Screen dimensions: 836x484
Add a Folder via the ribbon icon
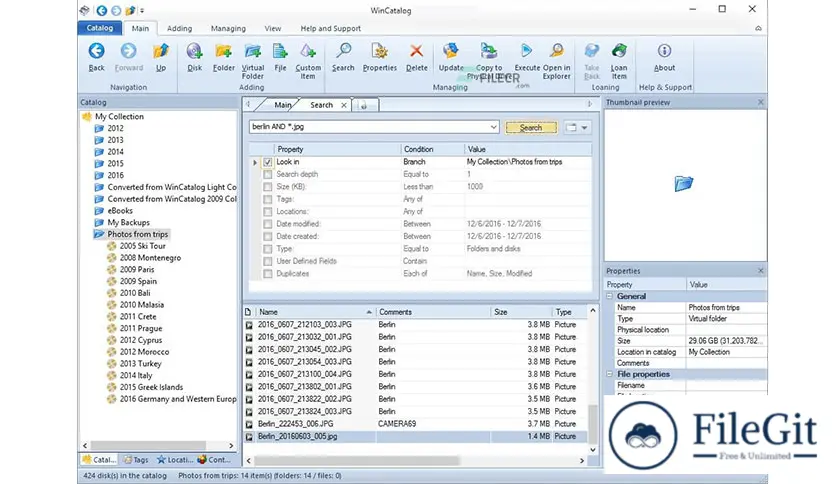pos(223,51)
